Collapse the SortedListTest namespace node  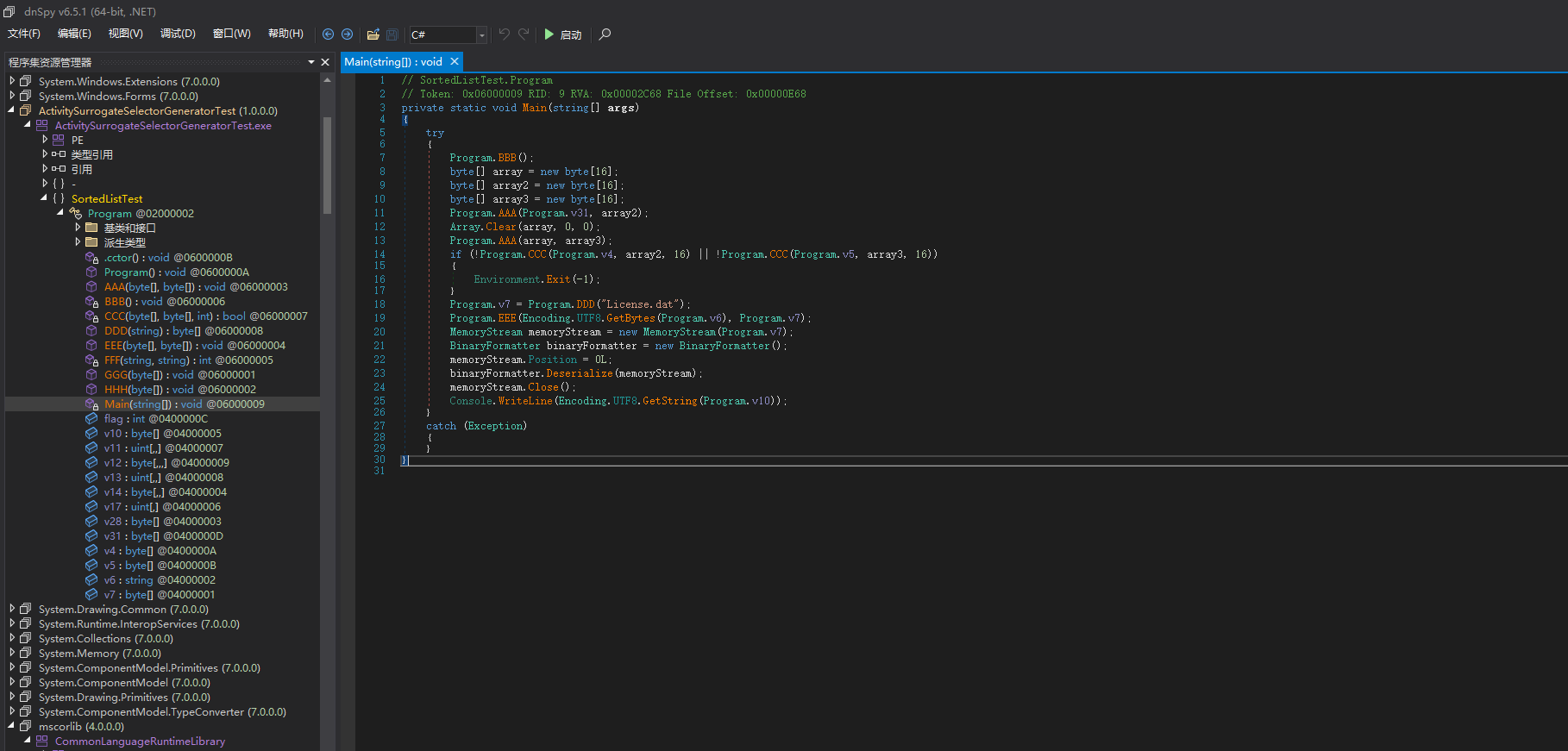44,198
